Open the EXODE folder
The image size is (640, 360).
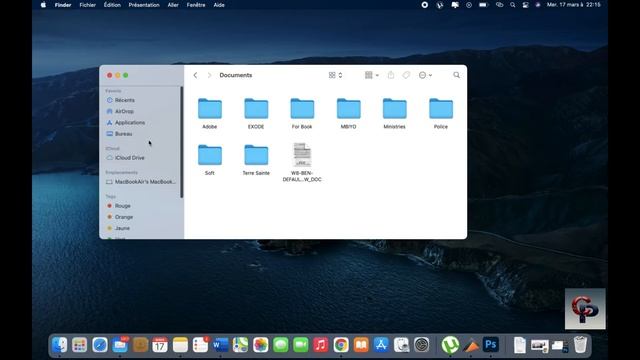(x=256, y=109)
